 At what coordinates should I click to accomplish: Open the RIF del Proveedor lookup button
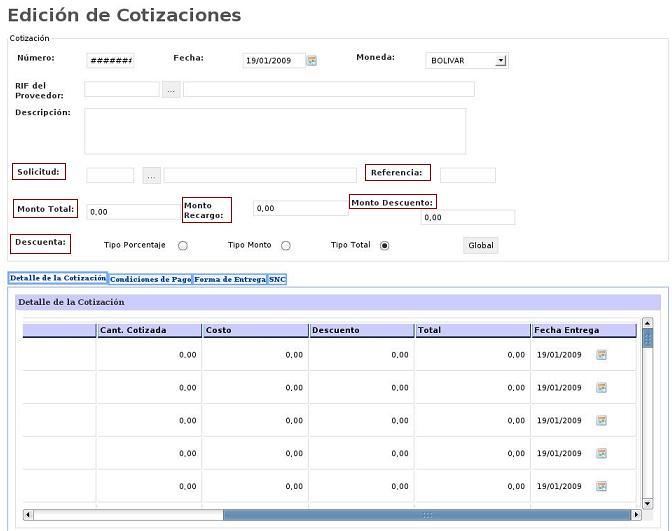point(171,90)
